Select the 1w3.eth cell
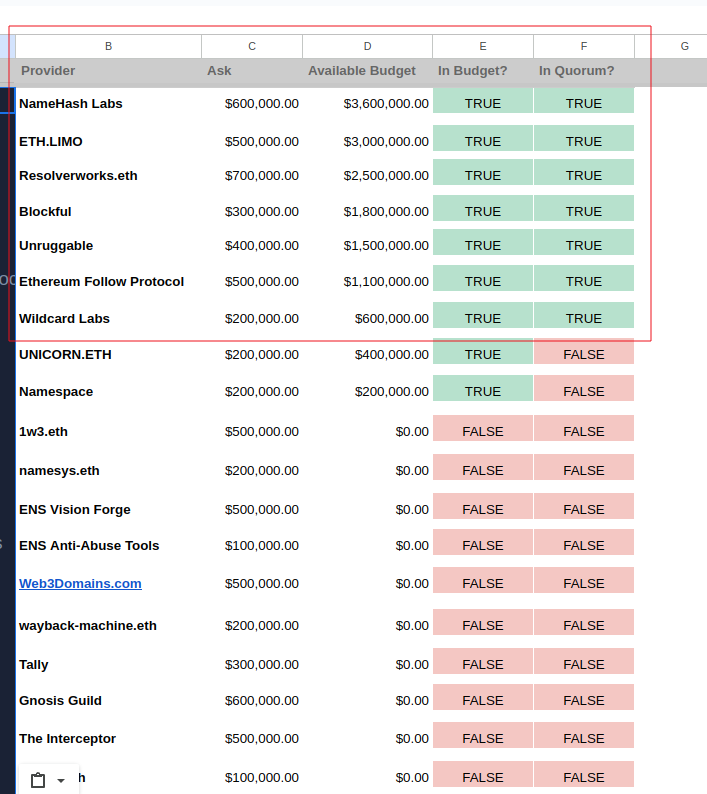Image resolution: width=707 pixels, height=794 pixels. pyautogui.click(x=43, y=431)
